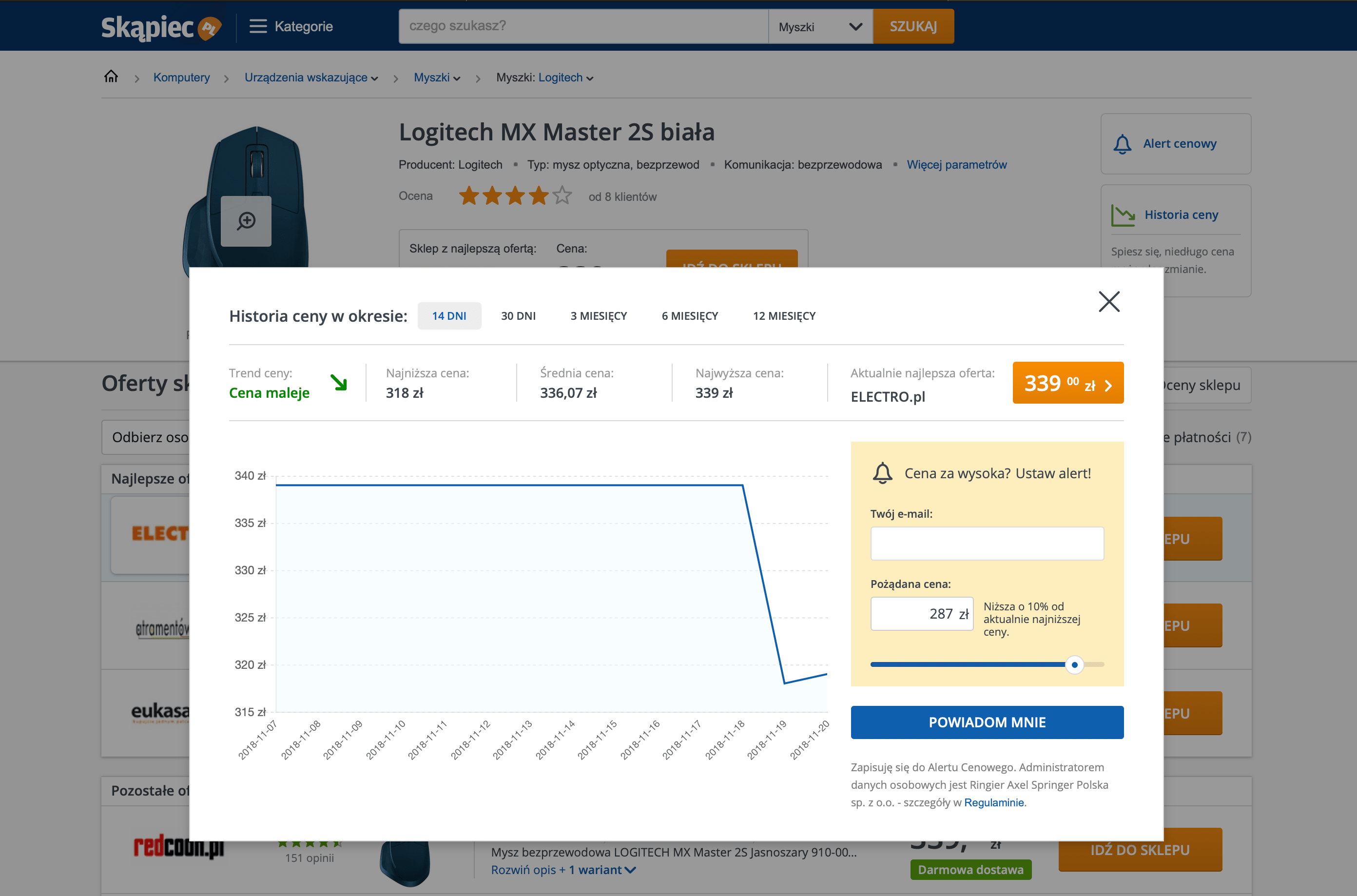Screen dimensions: 1357x896
Task: Click IDŹ DO SKLEPU for redcoon offer
Action: point(1140,850)
